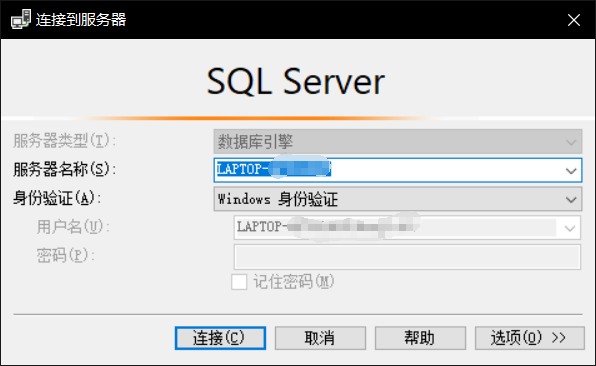The height and width of the screenshot is (366, 596).
Task: Click the 服务器类型(T) label
Action: pos(64,141)
